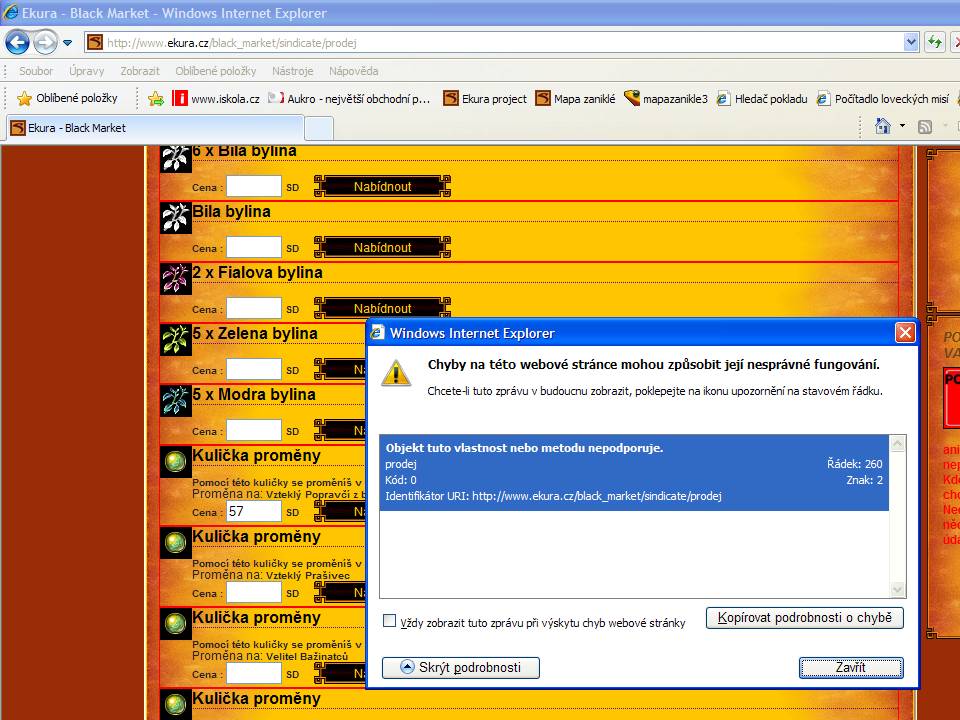Click the add to favorites bar icon
The image size is (960, 720).
click(x=155, y=98)
